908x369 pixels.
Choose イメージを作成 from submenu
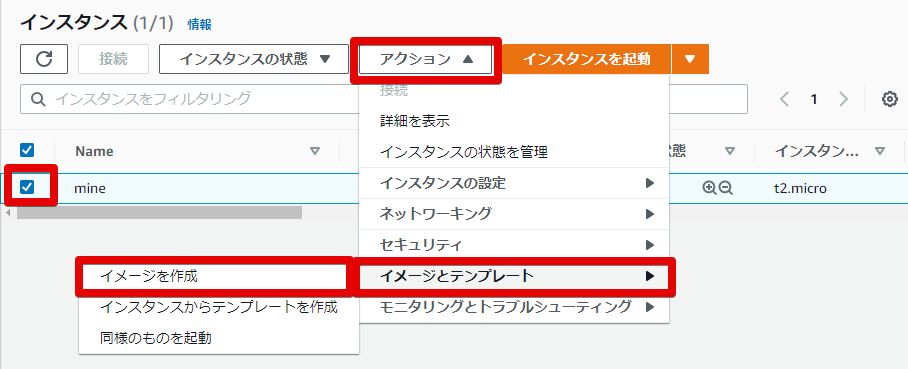pos(214,276)
